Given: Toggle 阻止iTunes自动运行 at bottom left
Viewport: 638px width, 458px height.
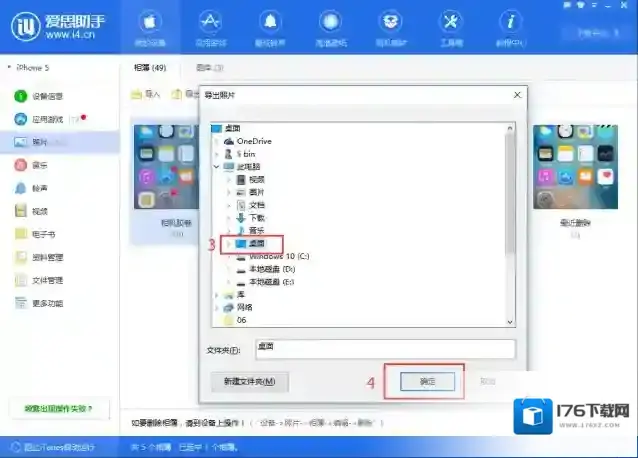Looking at the screenshot, I should click(x=53, y=447).
